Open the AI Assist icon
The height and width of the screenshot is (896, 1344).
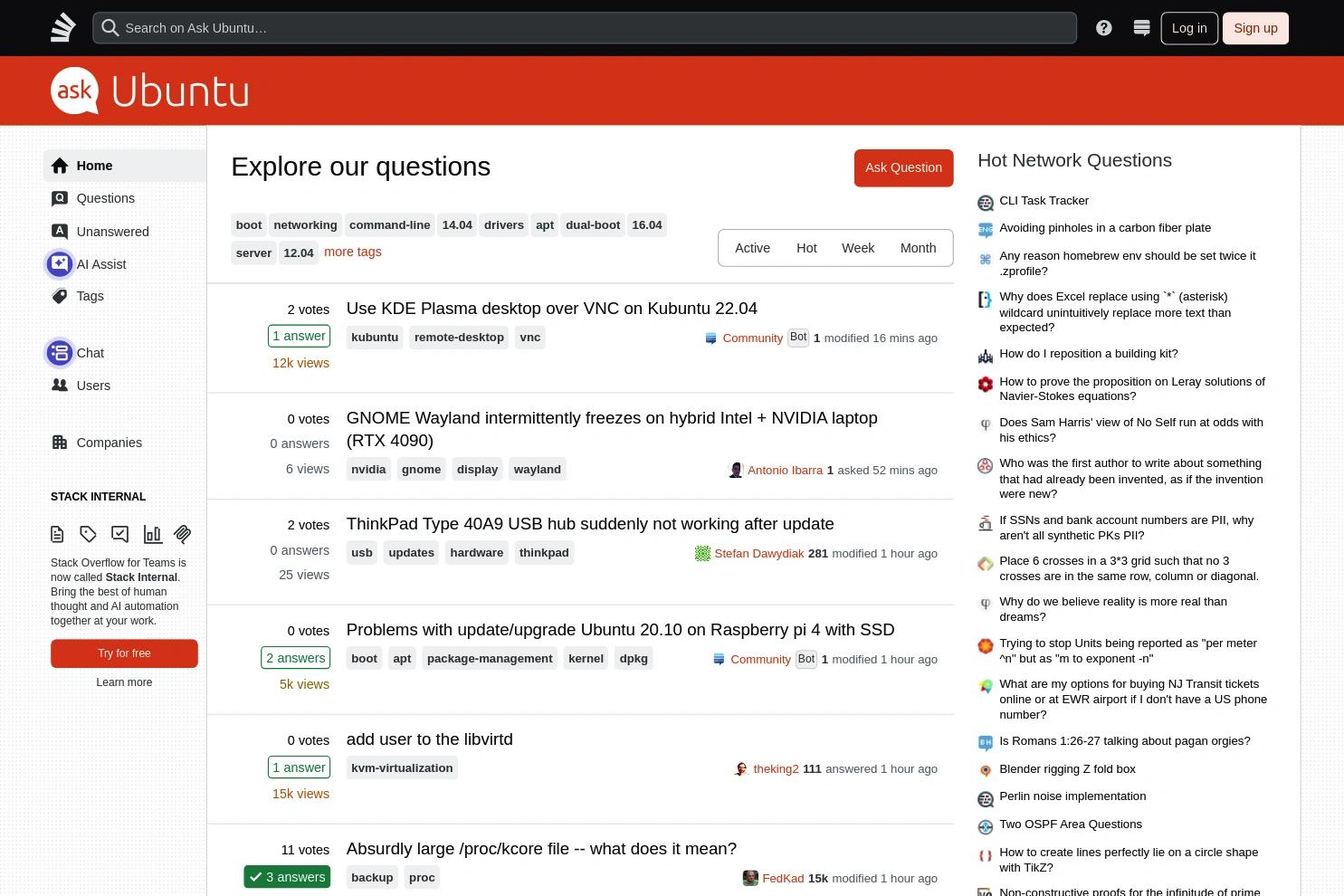pyautogui.click(x=60, y=264)
